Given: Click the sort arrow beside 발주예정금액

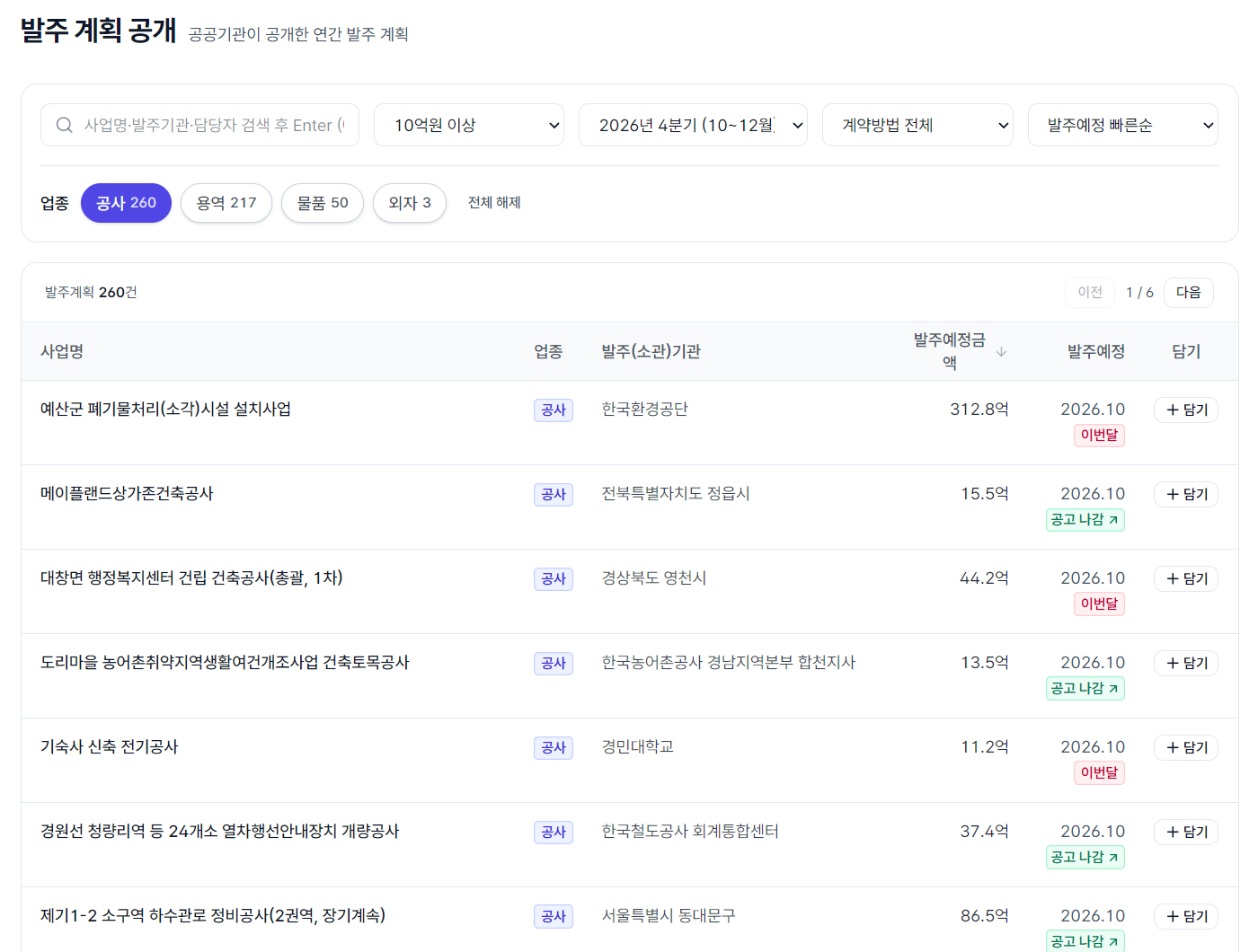Looking at the screenshot, I should coord(1001,352).
